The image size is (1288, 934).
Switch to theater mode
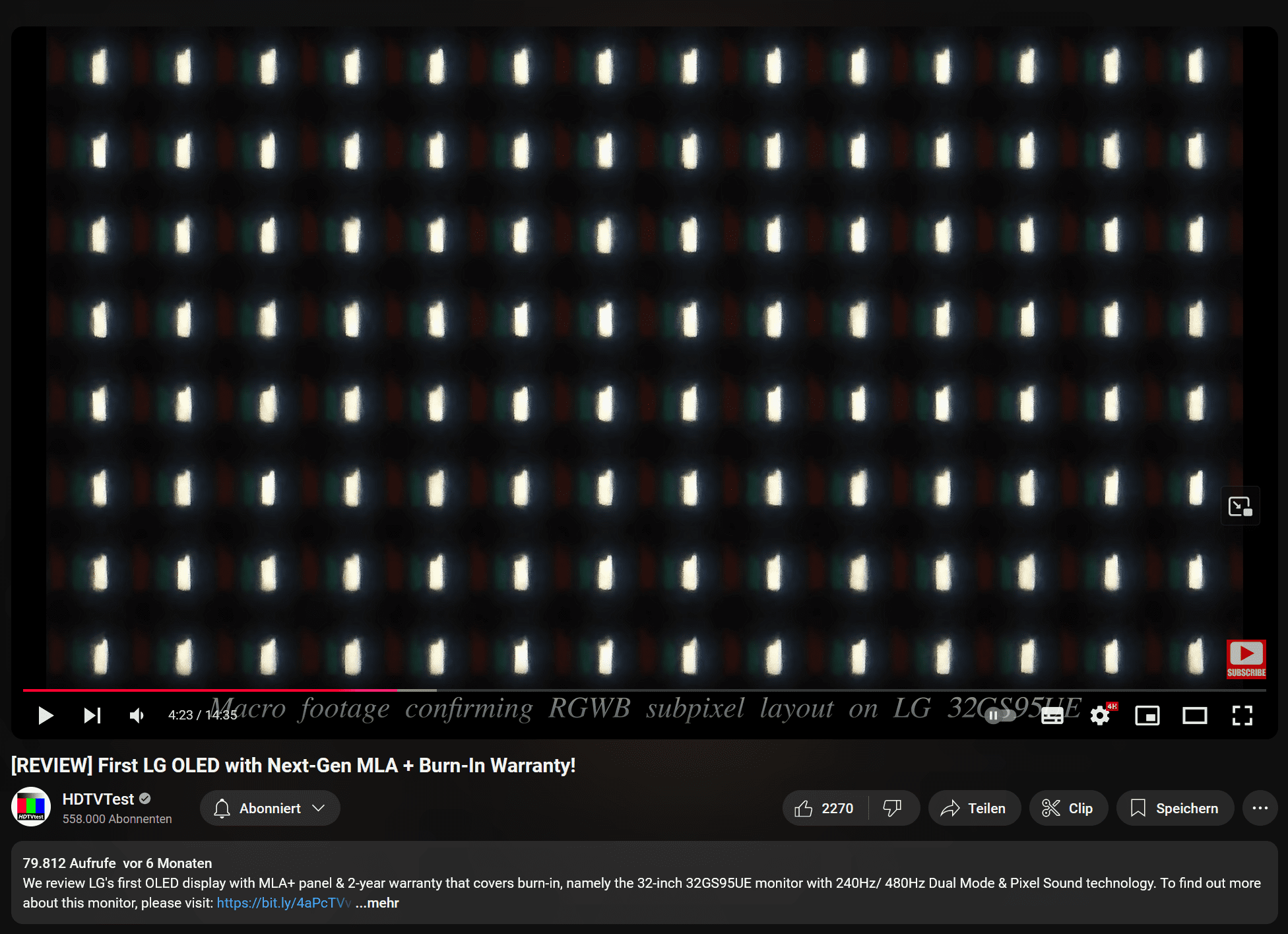point(1195,716)
